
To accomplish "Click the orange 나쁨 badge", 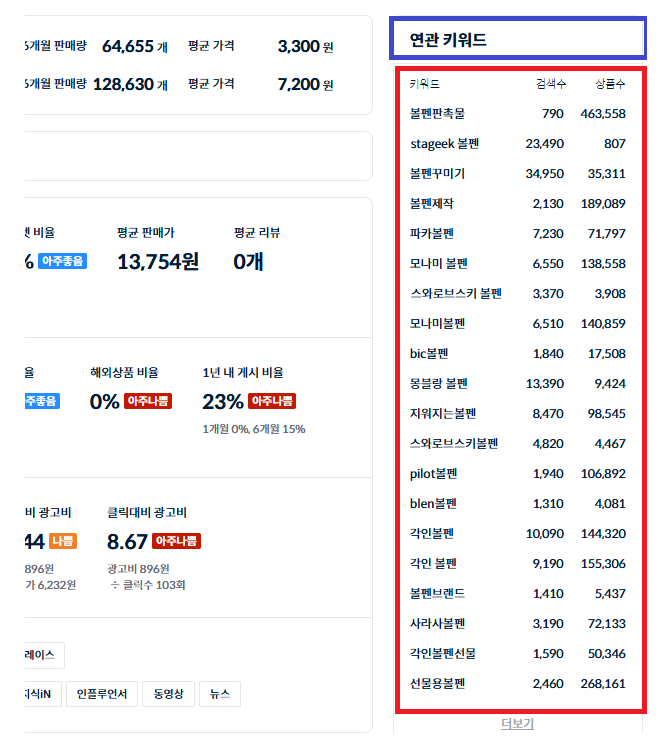I will 62,541.
